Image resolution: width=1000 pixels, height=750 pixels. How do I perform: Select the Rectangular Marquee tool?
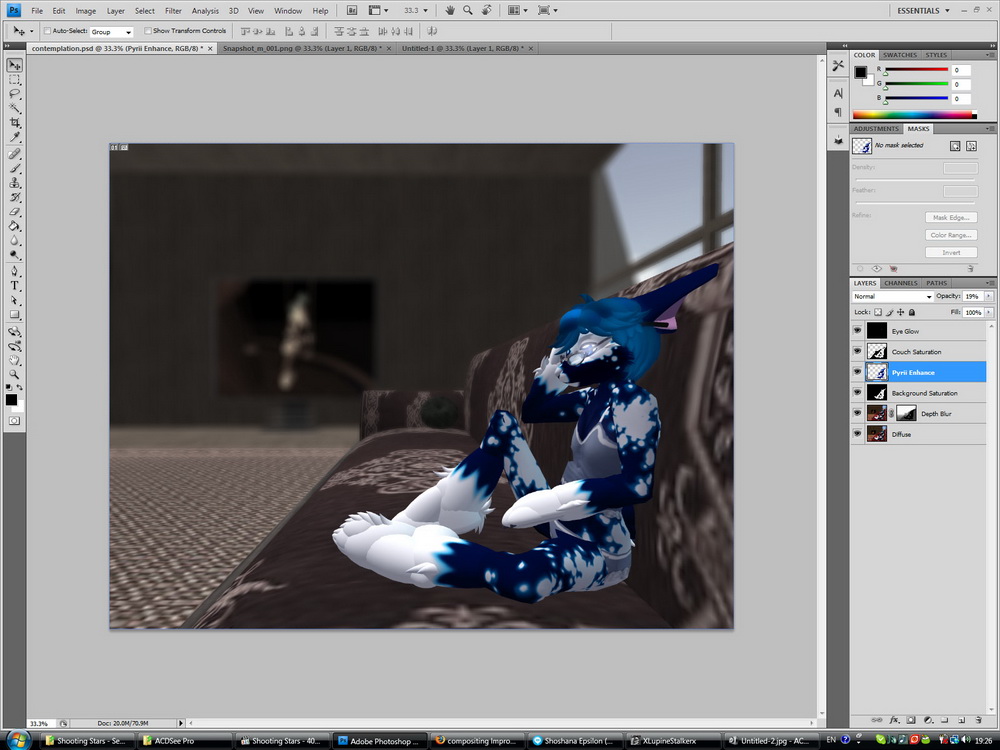15,80
